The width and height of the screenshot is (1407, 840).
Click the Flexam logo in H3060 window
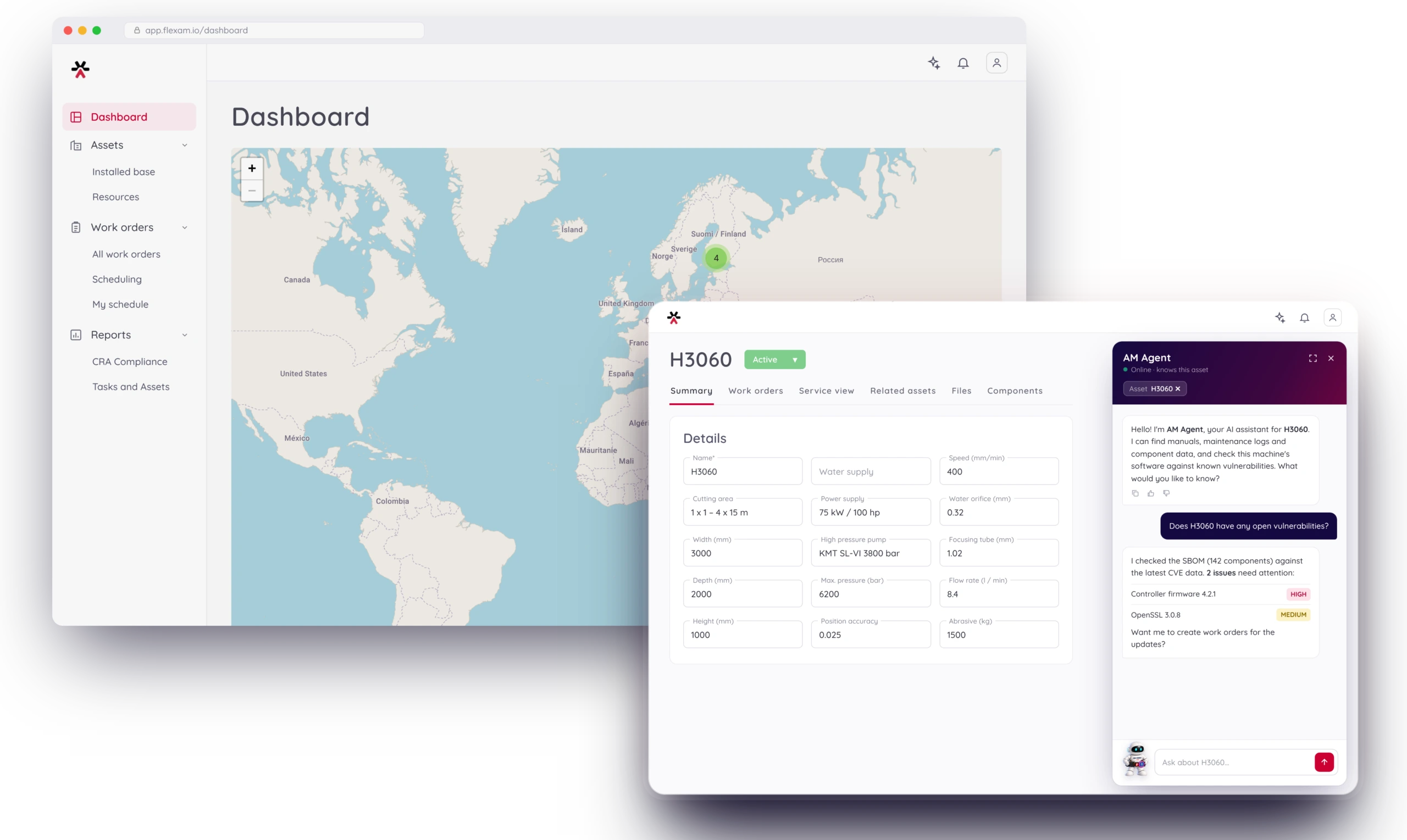[x=674, y=318]
